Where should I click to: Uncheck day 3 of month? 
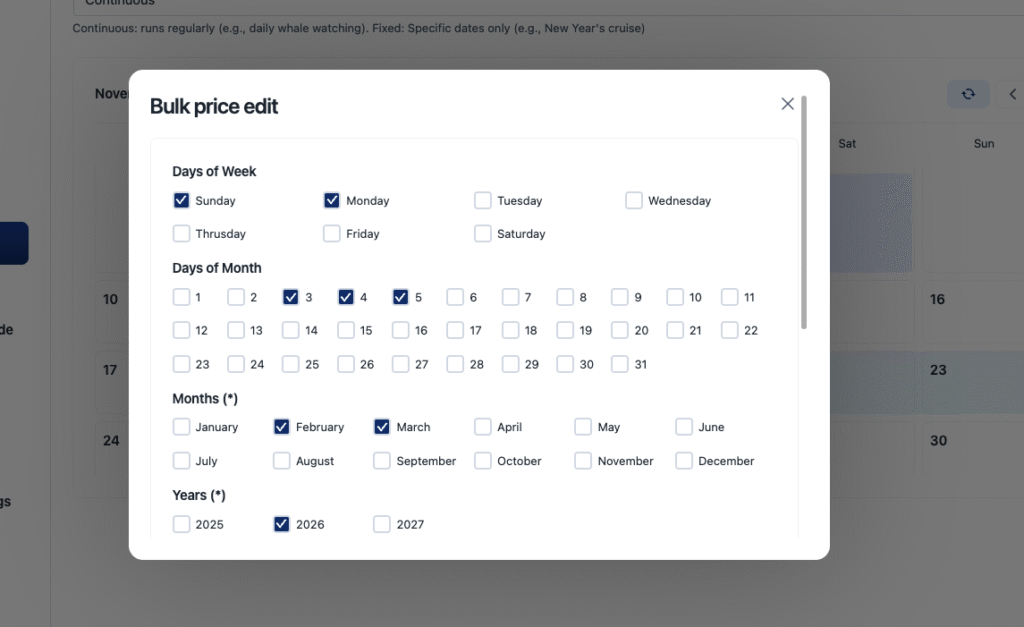[291, 297]
